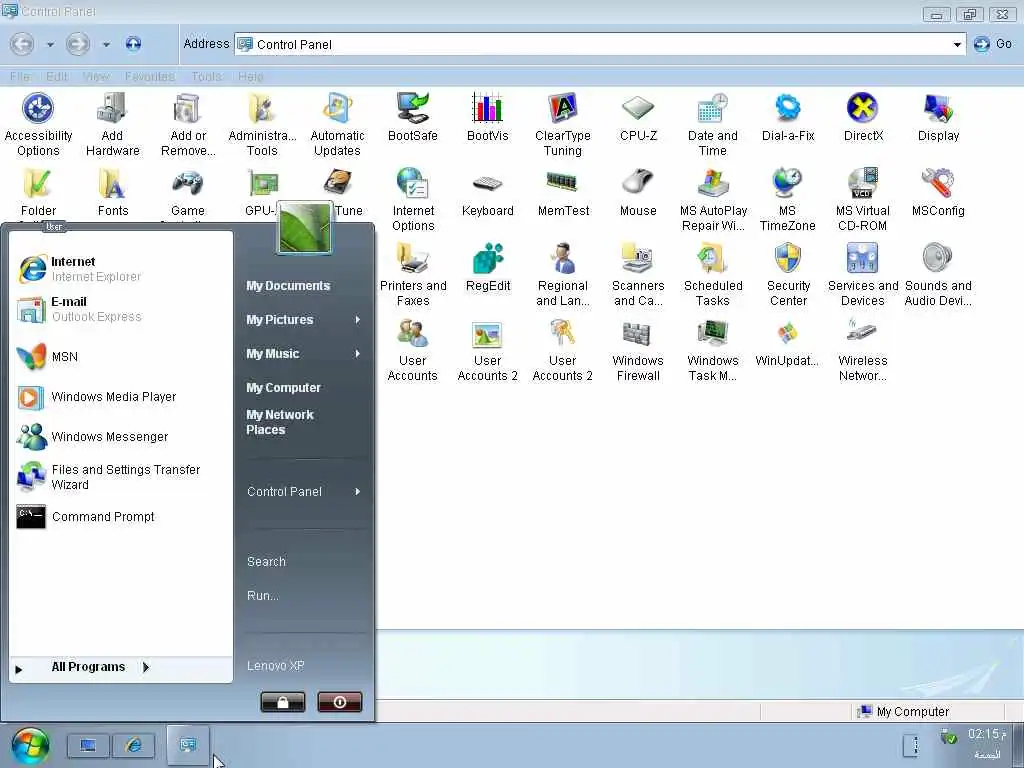Click the red power shutdown button
The width and height of the screenshot is (1024, 768).
[340, 702]
